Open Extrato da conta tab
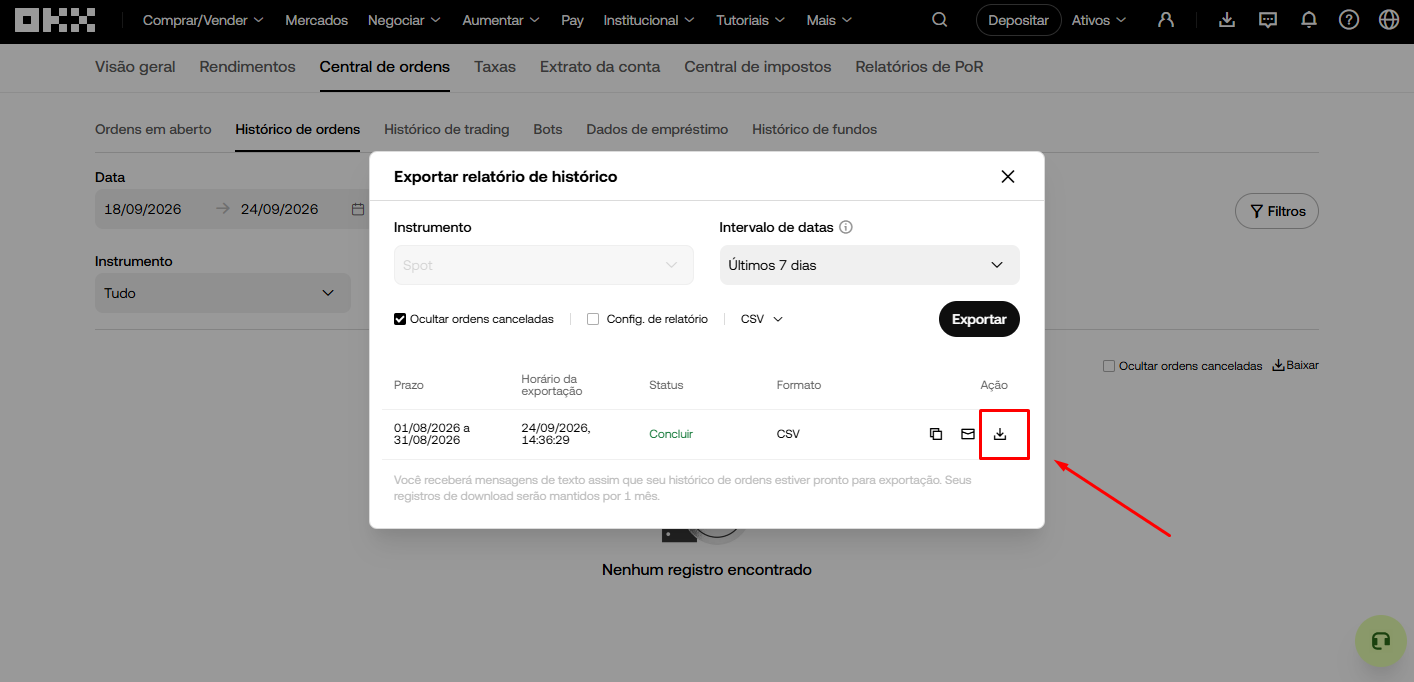The width and height of the screenshot is (1414, 682). tap(600, 67)
